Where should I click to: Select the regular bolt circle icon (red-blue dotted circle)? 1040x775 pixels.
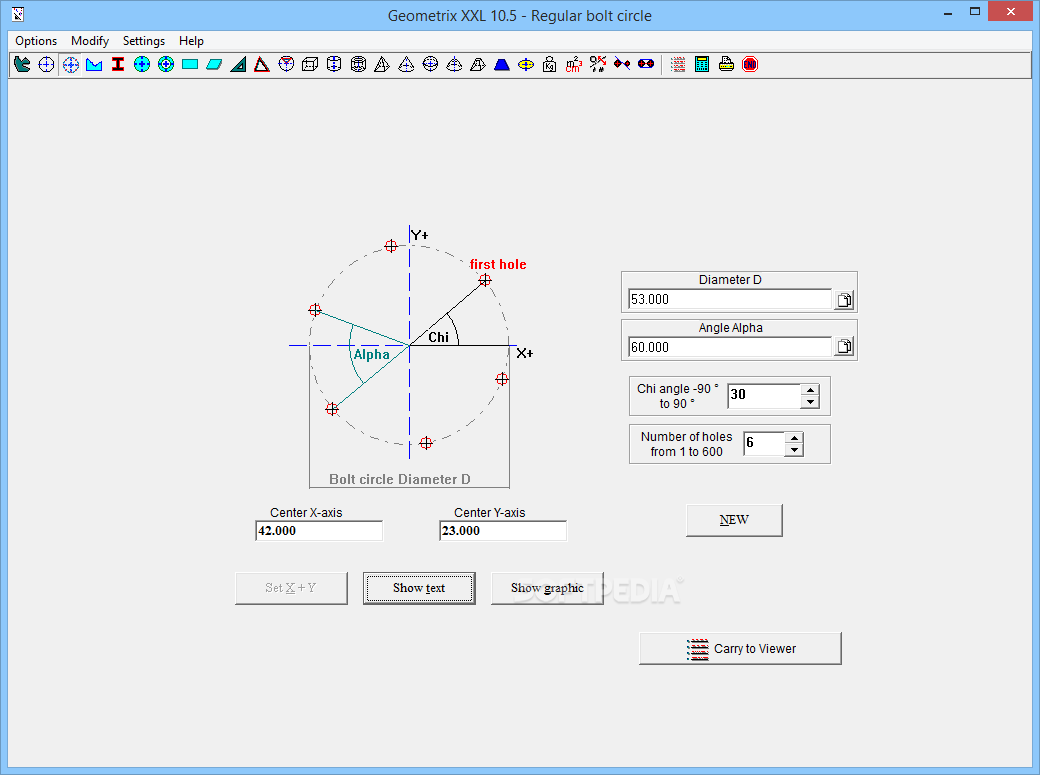(x=70, y=64)
